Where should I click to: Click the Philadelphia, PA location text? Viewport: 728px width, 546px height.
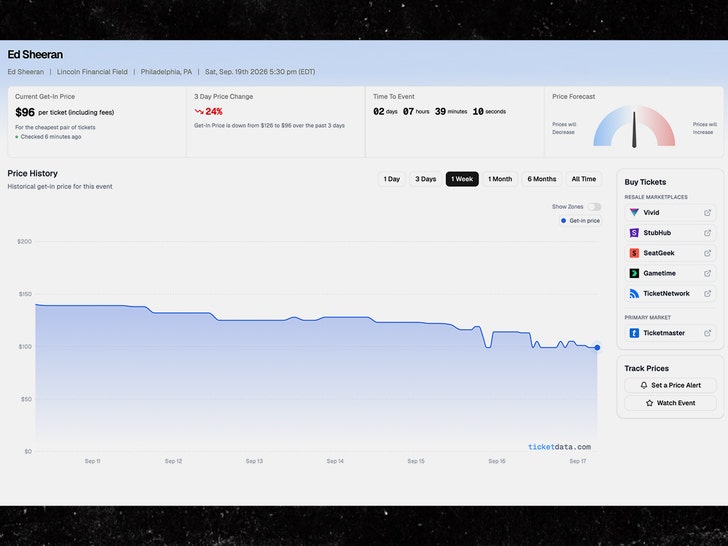coord(166,72)
